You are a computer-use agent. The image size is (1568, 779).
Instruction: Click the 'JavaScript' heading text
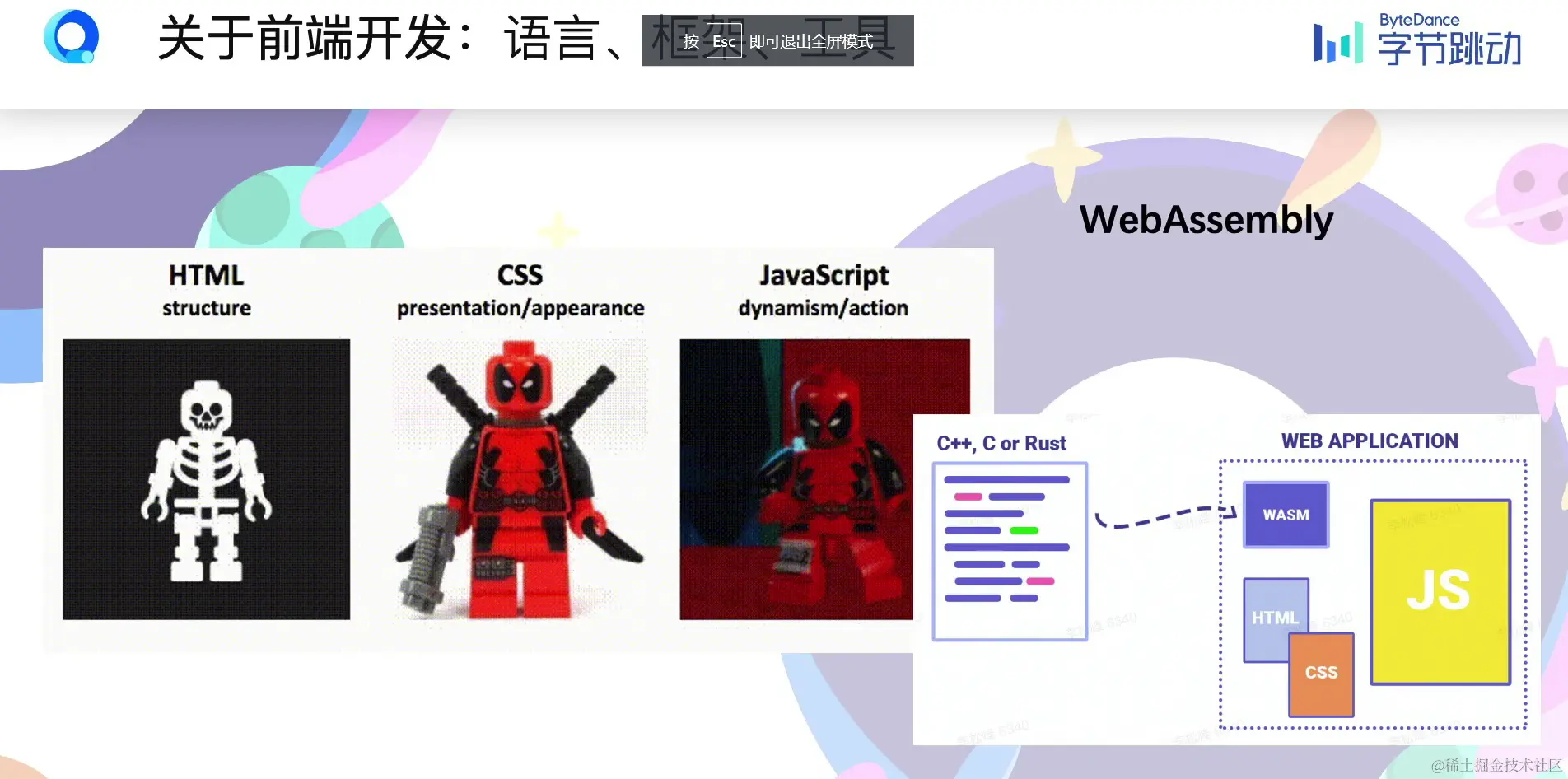(824, 276)
